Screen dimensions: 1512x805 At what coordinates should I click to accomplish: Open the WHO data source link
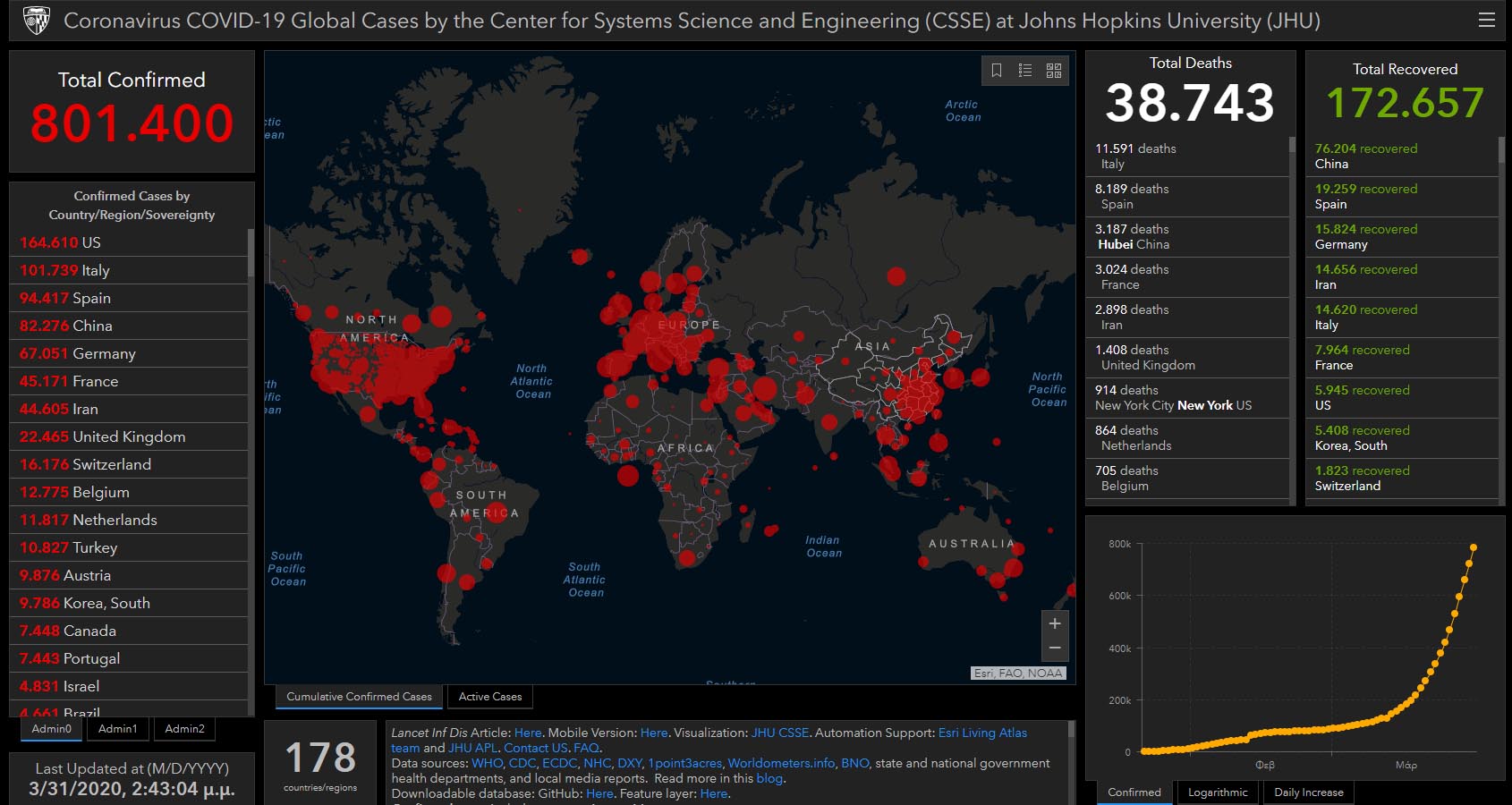click(488, 763)
